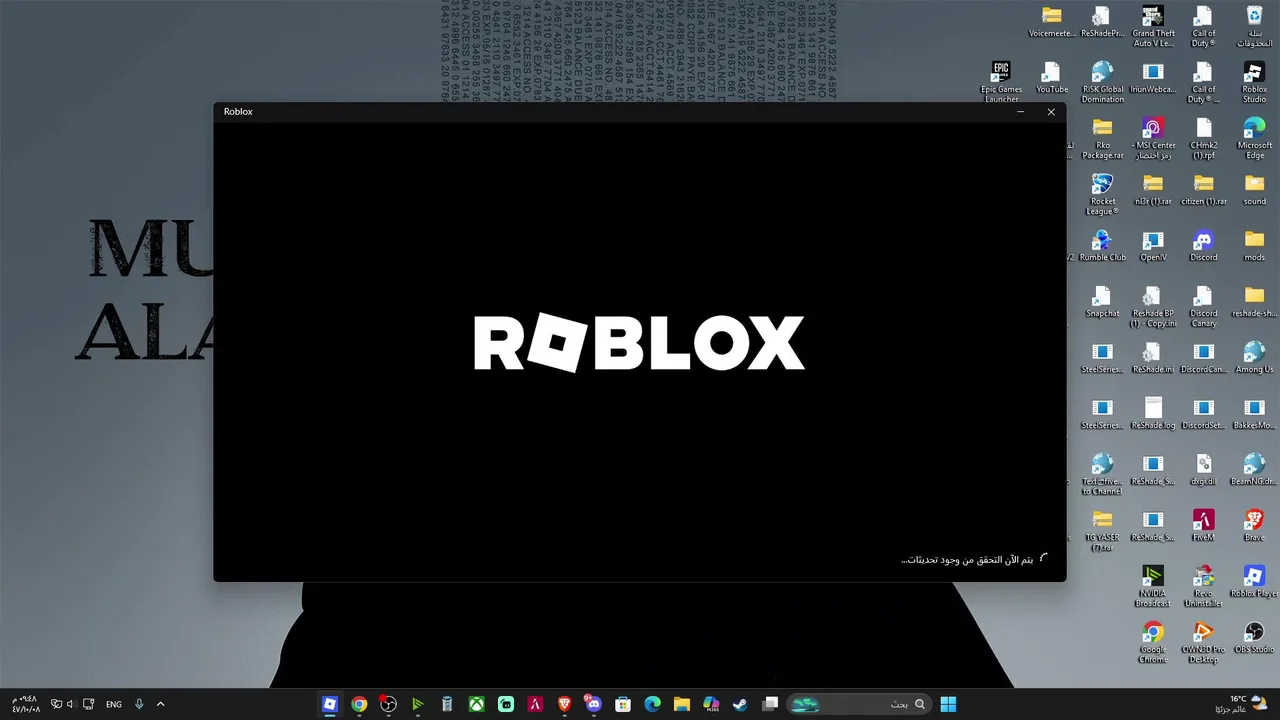
Task: Open Microsoft Store from the taskbar
Action: 623,704
